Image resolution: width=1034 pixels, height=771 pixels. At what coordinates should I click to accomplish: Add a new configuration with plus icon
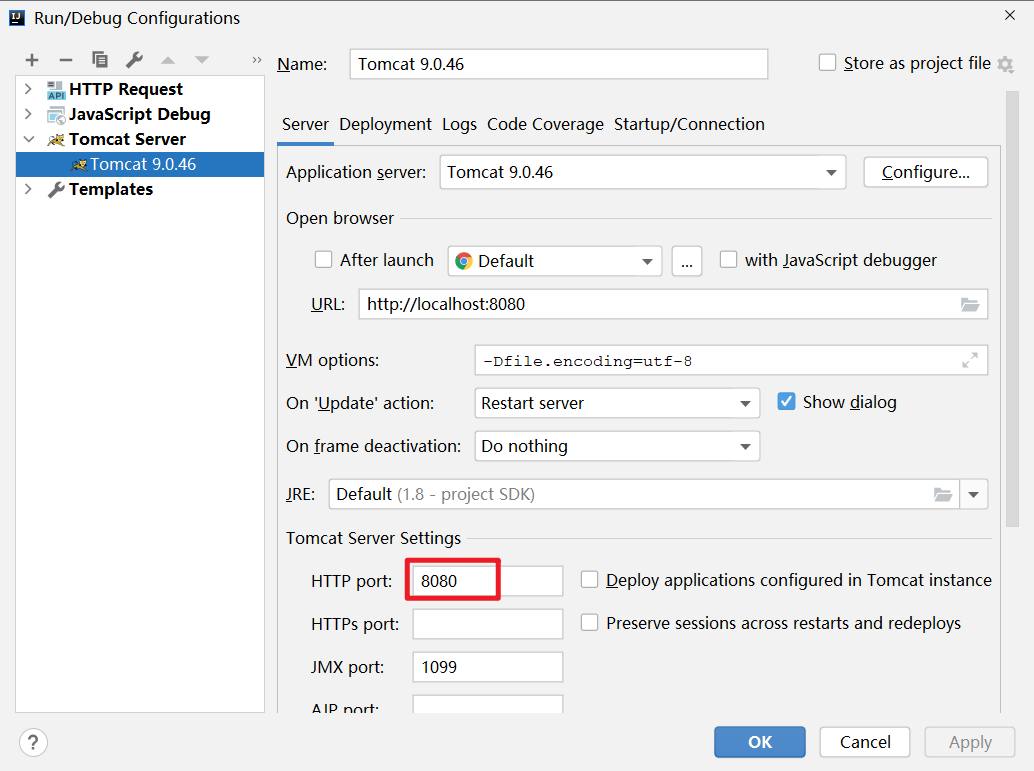[x=32, y=60]
